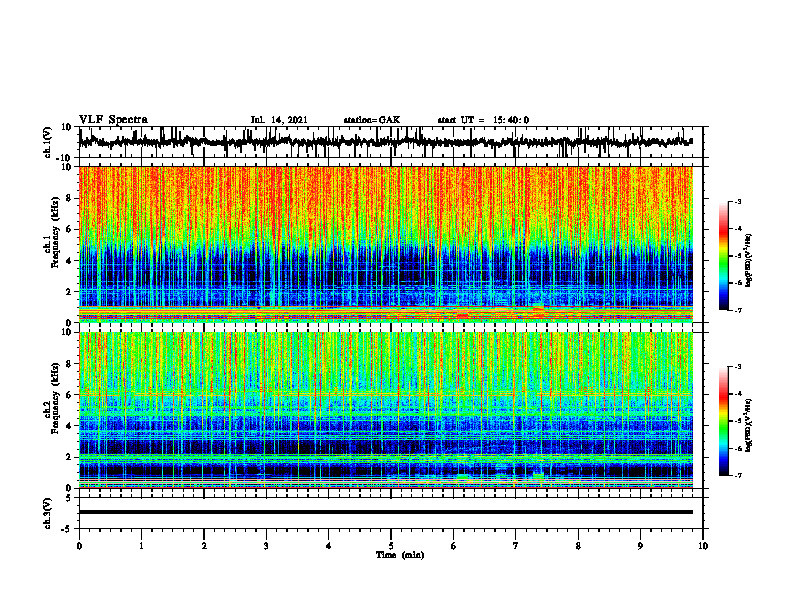Click the time axis tick label '3'
Viewport: 792px width, 612px height.
pos(266,546)
